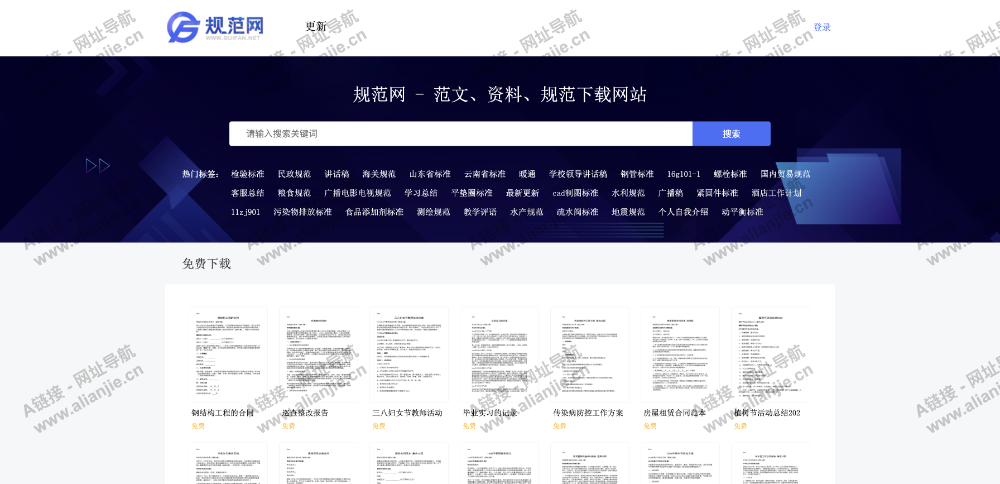Click the 酒店工作计划 tag
The width and height of the screenshot is (1000, 484).
[x=776, y=193]
